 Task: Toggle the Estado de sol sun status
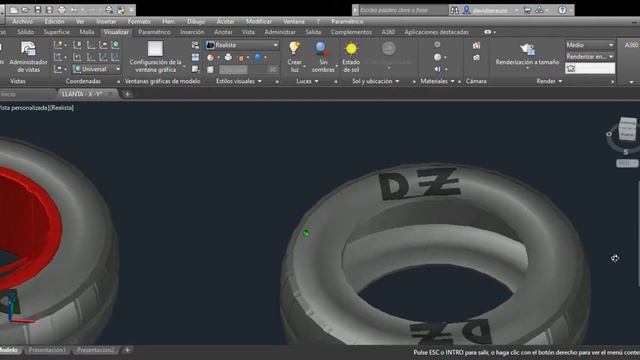(351, 57)
